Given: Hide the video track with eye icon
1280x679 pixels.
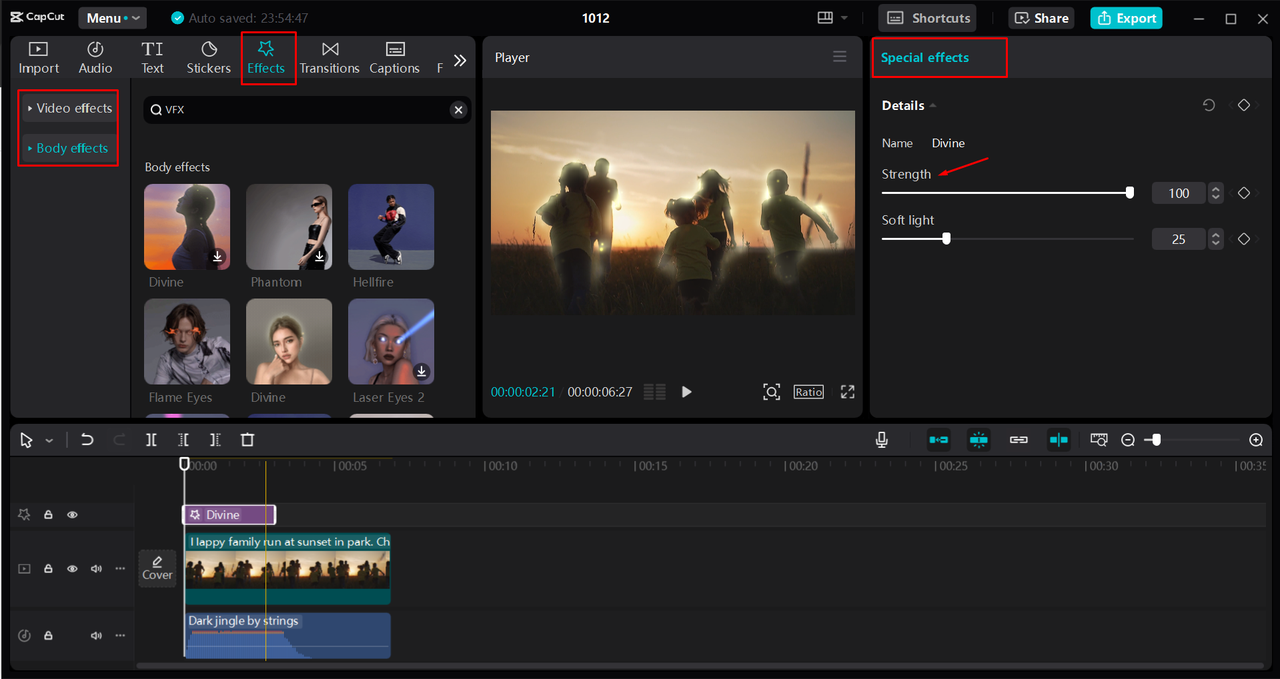Looking at the screenshot, I should pos(72,568).
